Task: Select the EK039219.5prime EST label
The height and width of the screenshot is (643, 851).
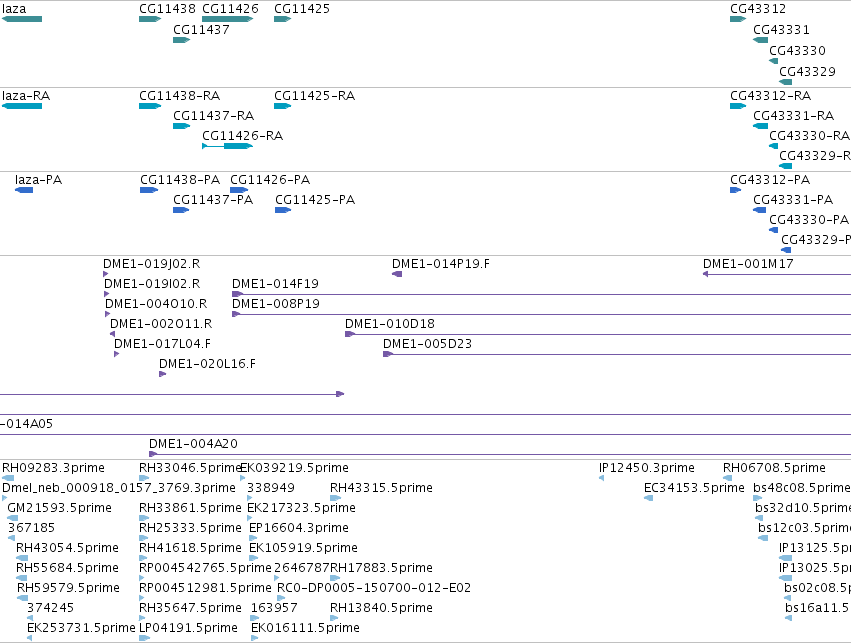Action: coord(294,468)
